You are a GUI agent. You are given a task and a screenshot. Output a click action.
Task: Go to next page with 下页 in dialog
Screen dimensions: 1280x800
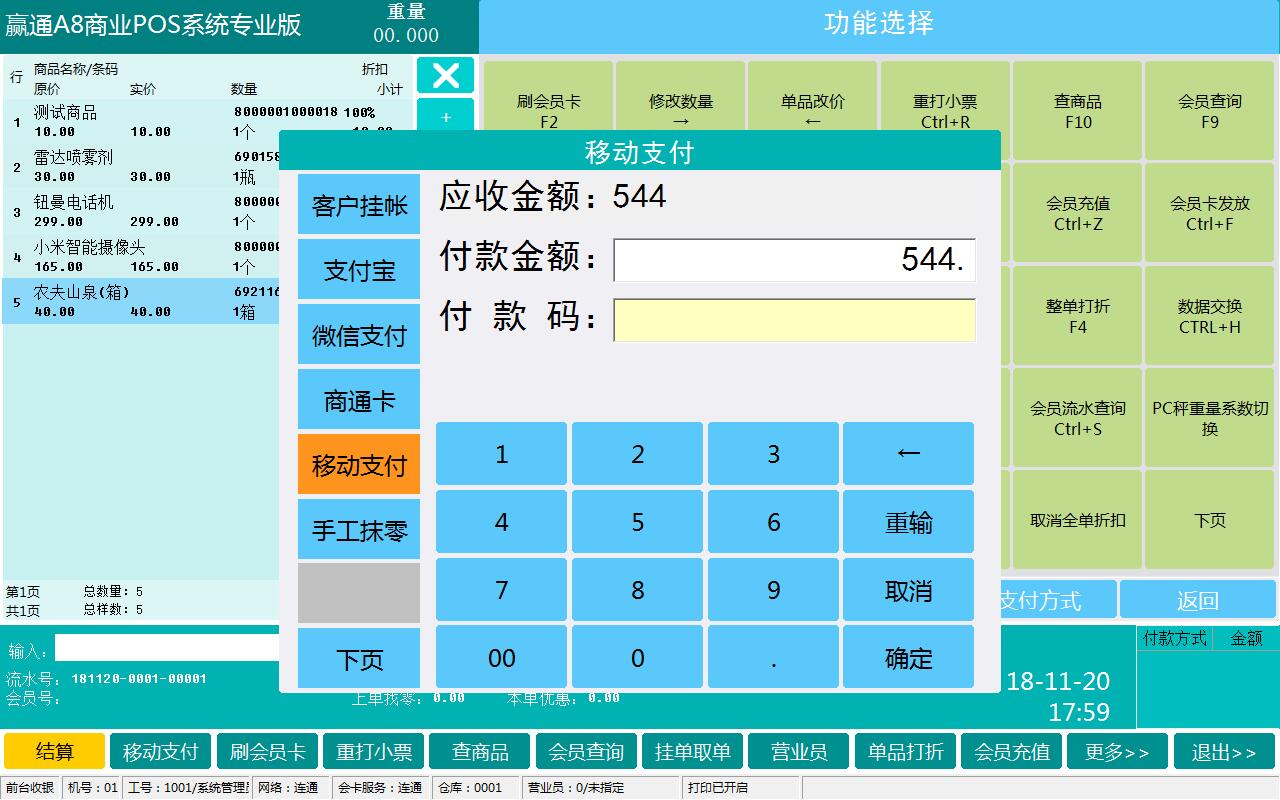(x=359, y=659)
